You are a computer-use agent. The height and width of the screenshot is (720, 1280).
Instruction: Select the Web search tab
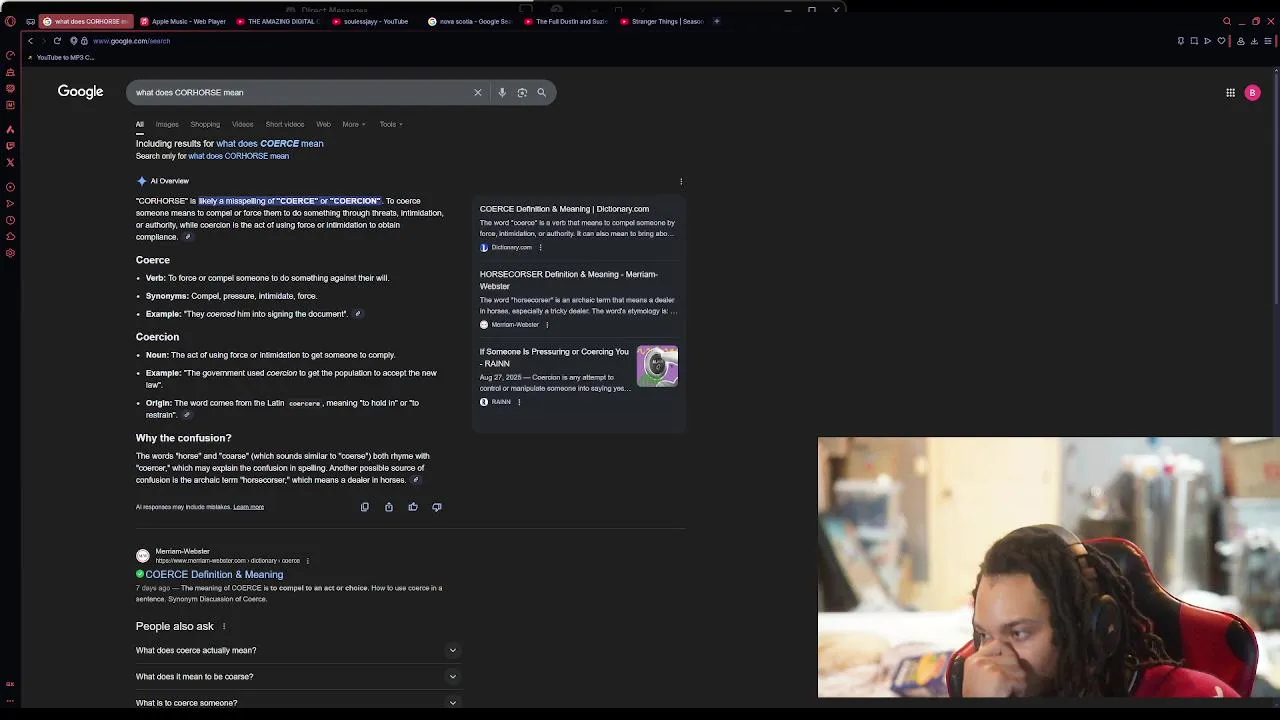pyautogui.click(x=323, y=124)
